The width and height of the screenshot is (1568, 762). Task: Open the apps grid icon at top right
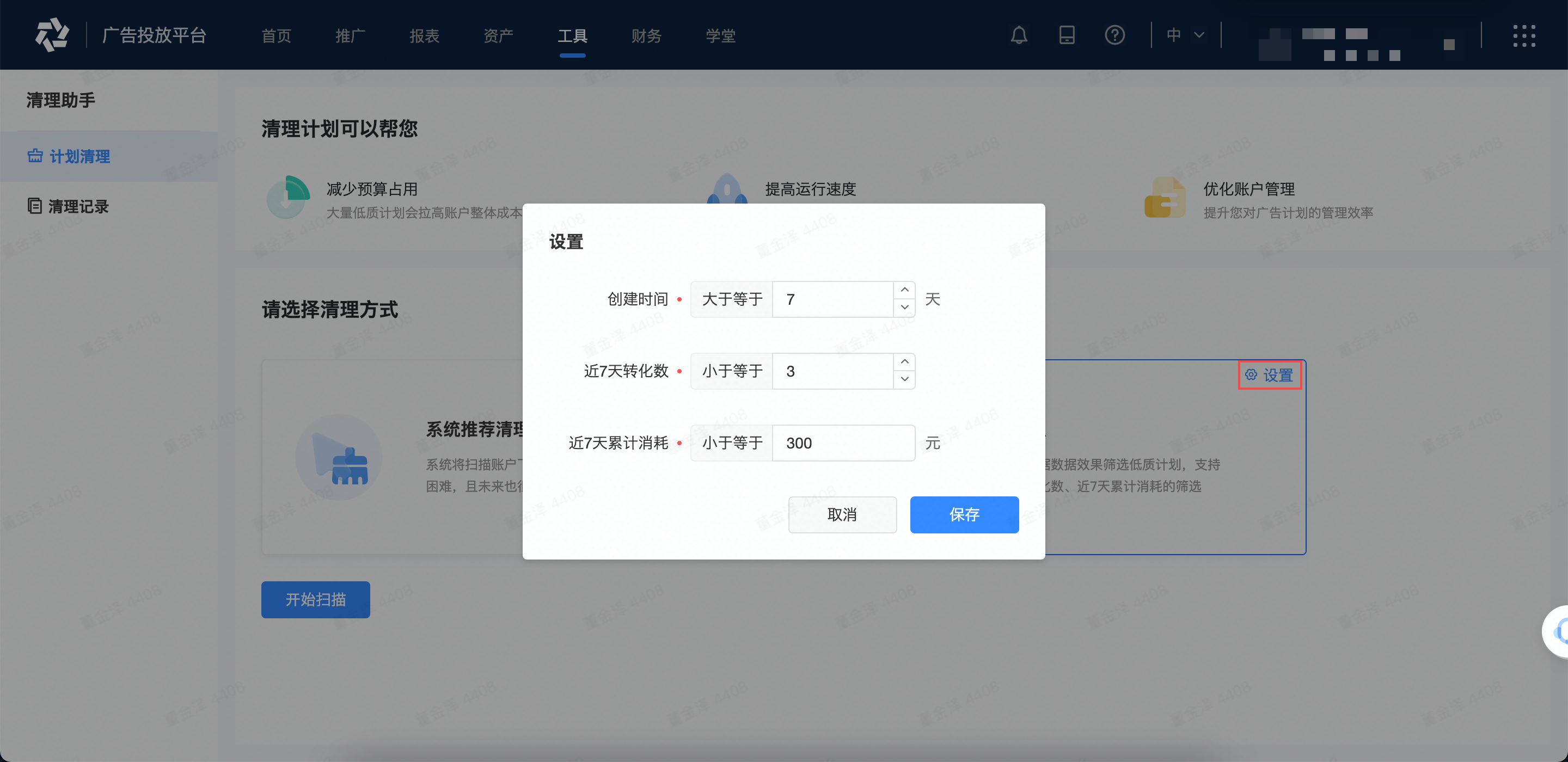point(1526,35)
